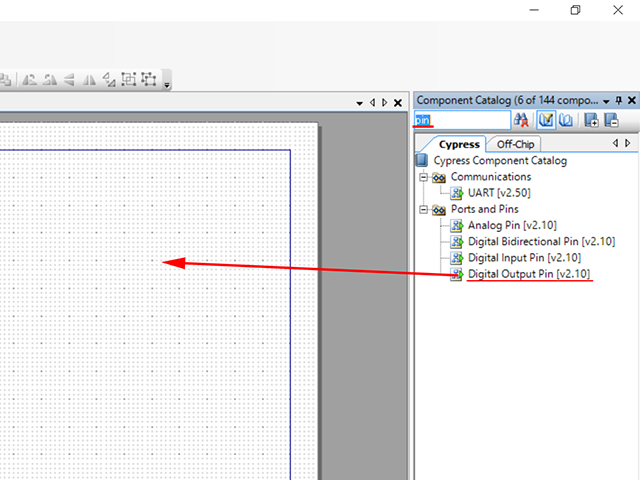This screenshot has height=480, width=640.
Task: Select the Ports and Pins folder
Action: pos(484,209)
